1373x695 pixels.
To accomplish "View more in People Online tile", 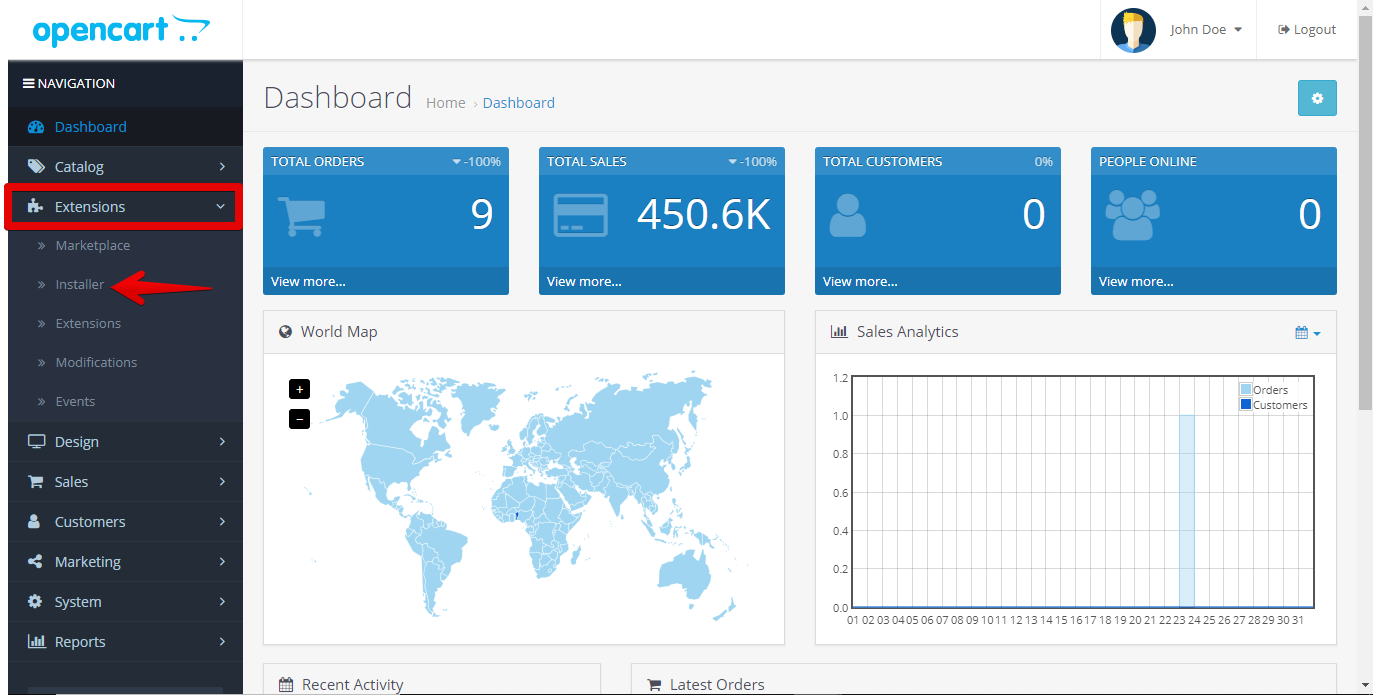I will click(x=1136, y=282).
